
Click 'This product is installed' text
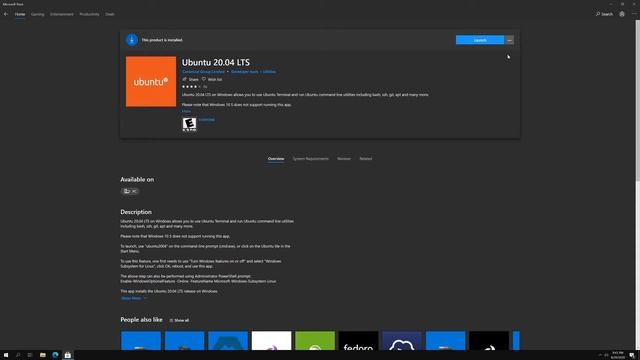coord(162,40)
